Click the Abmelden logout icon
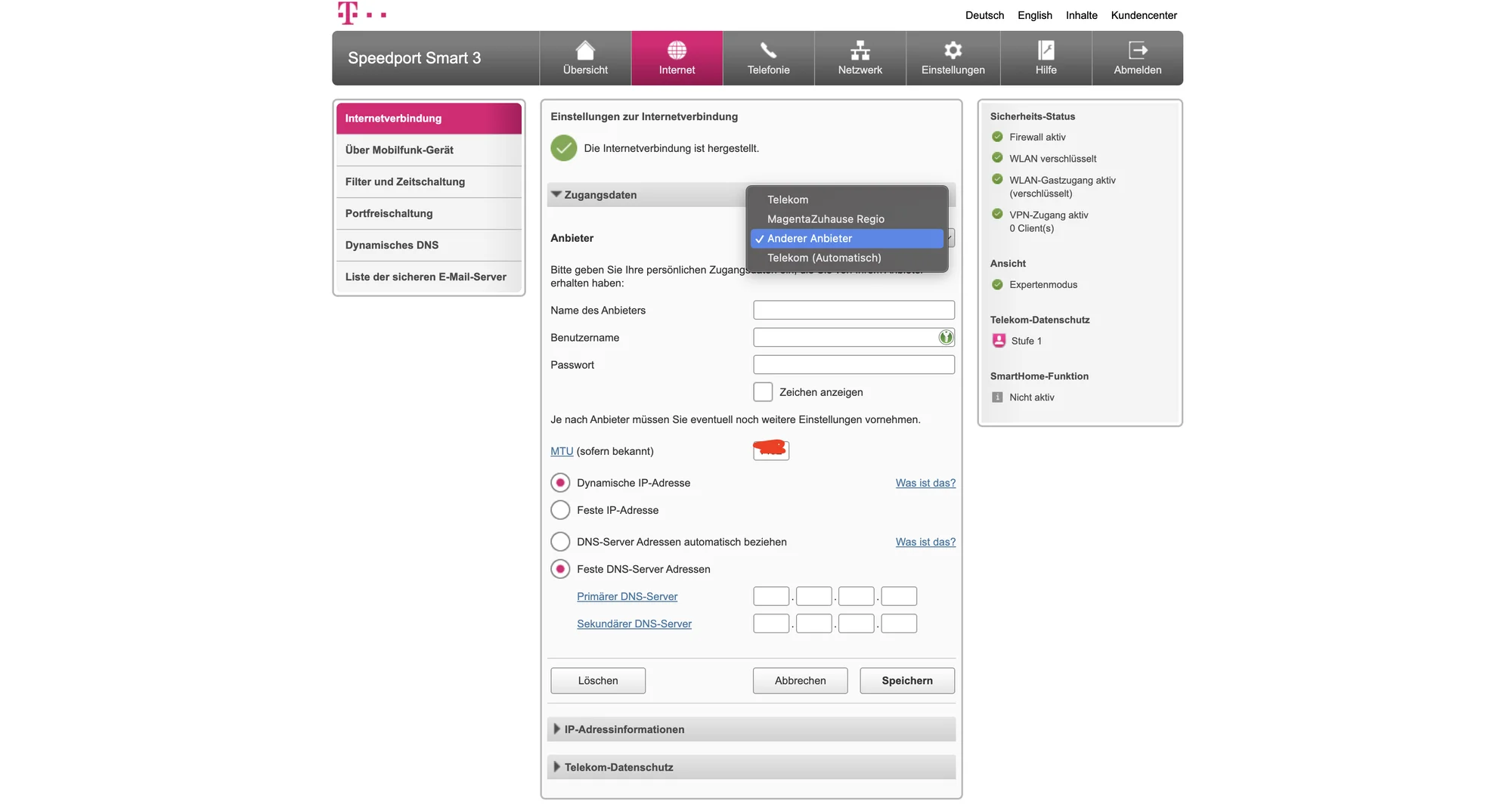Viewport: 1512px width, 804px height. click(1137, 50)
